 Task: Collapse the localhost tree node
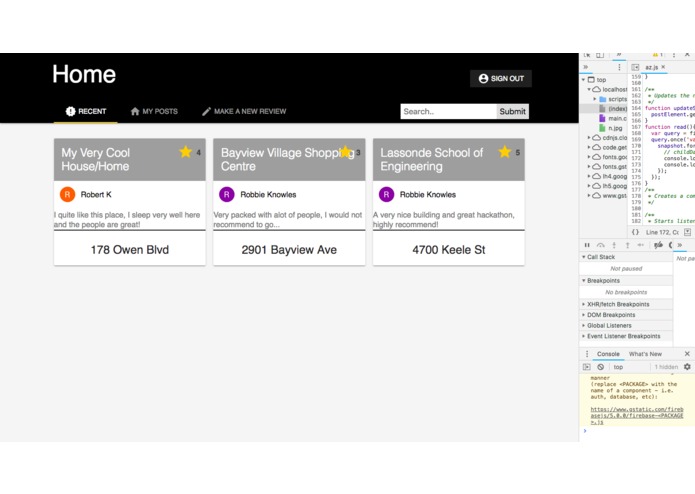click(589, 89)
